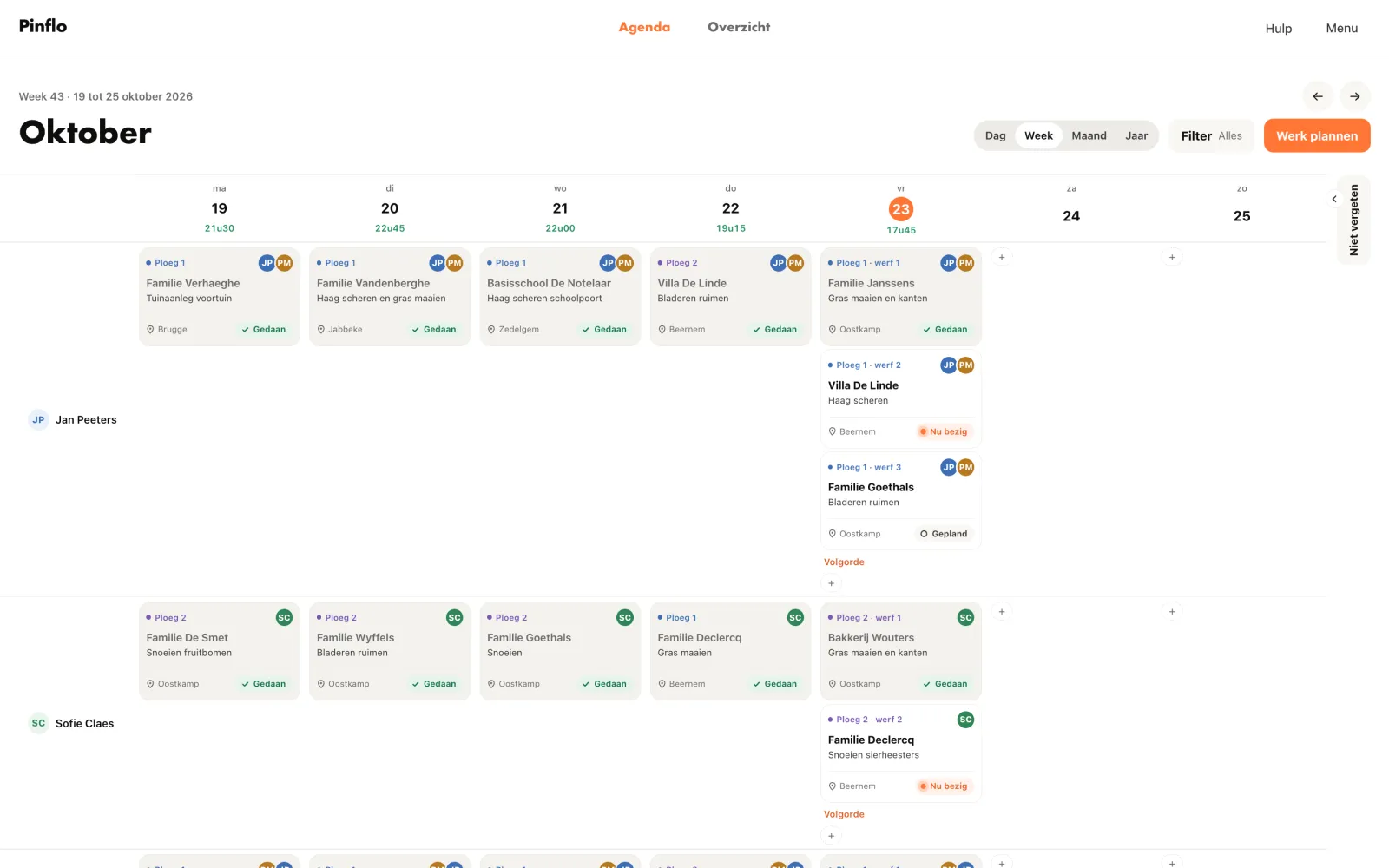
Task: Open Familie Declercq Gras maaien card
Action: pyautogui.click(x=730, y=651)
